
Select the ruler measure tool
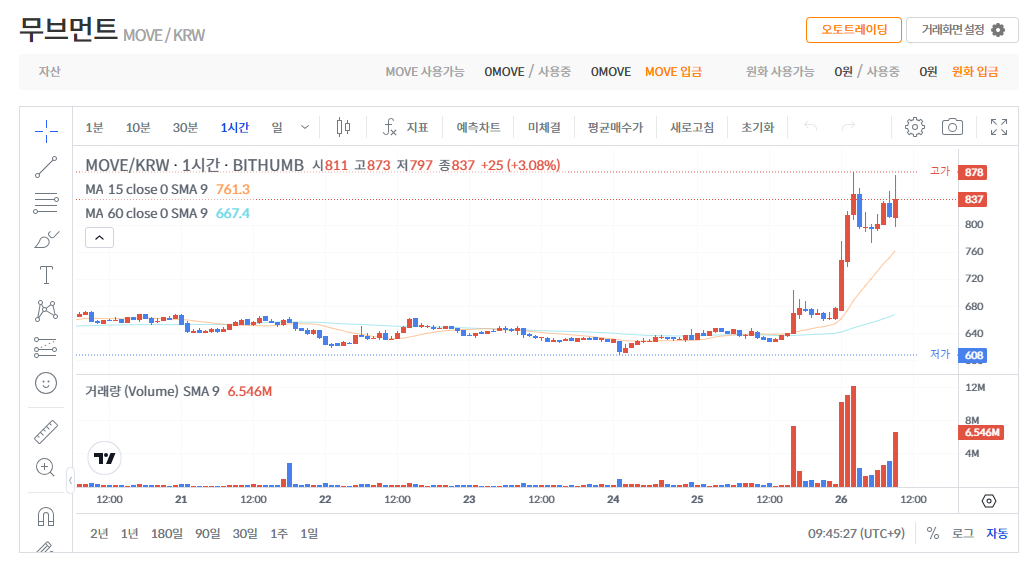point(46,431)
